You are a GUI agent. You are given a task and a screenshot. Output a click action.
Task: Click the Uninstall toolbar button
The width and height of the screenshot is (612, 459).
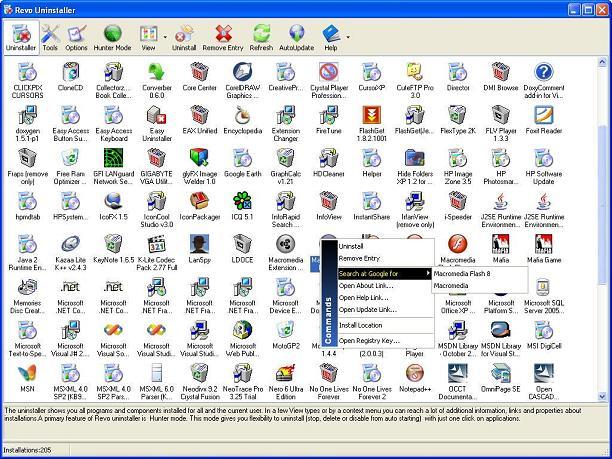click(x=184, y=37)
